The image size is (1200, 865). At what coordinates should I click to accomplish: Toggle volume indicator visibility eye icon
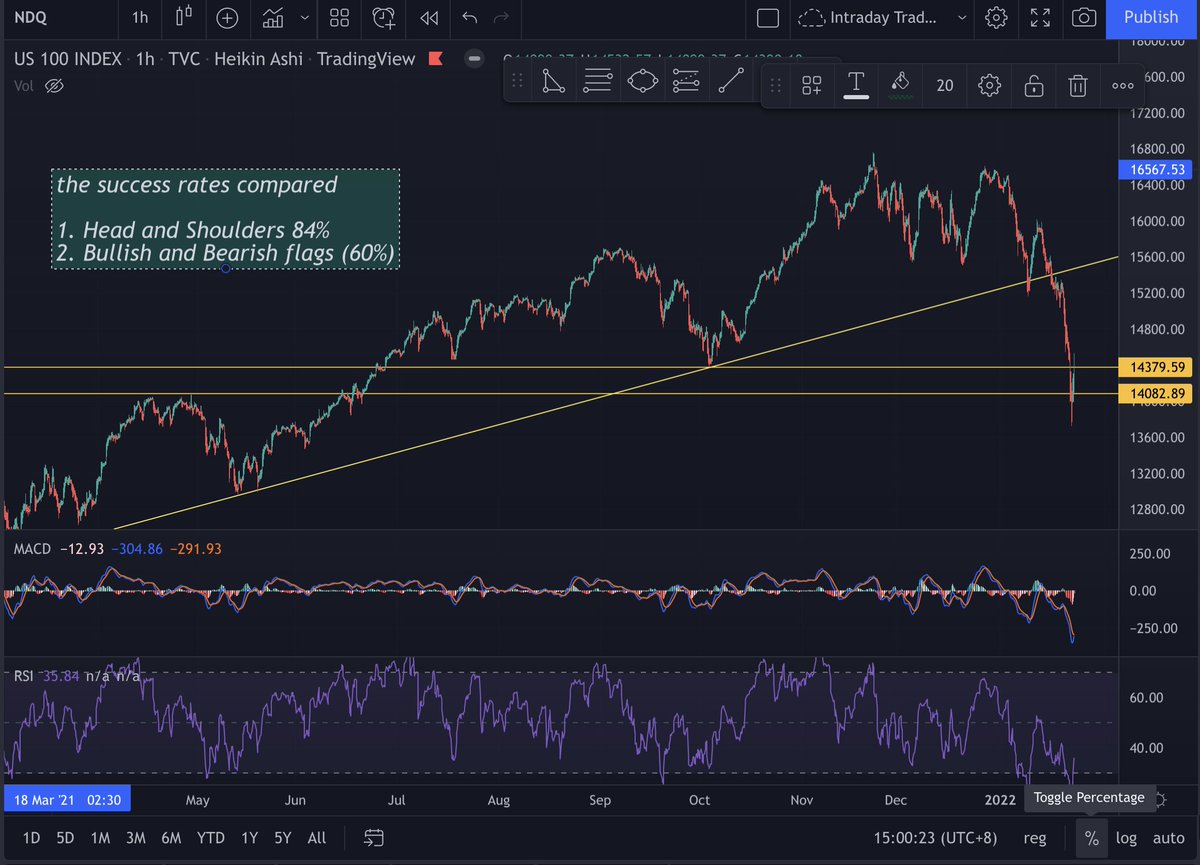tap(55, 86)
